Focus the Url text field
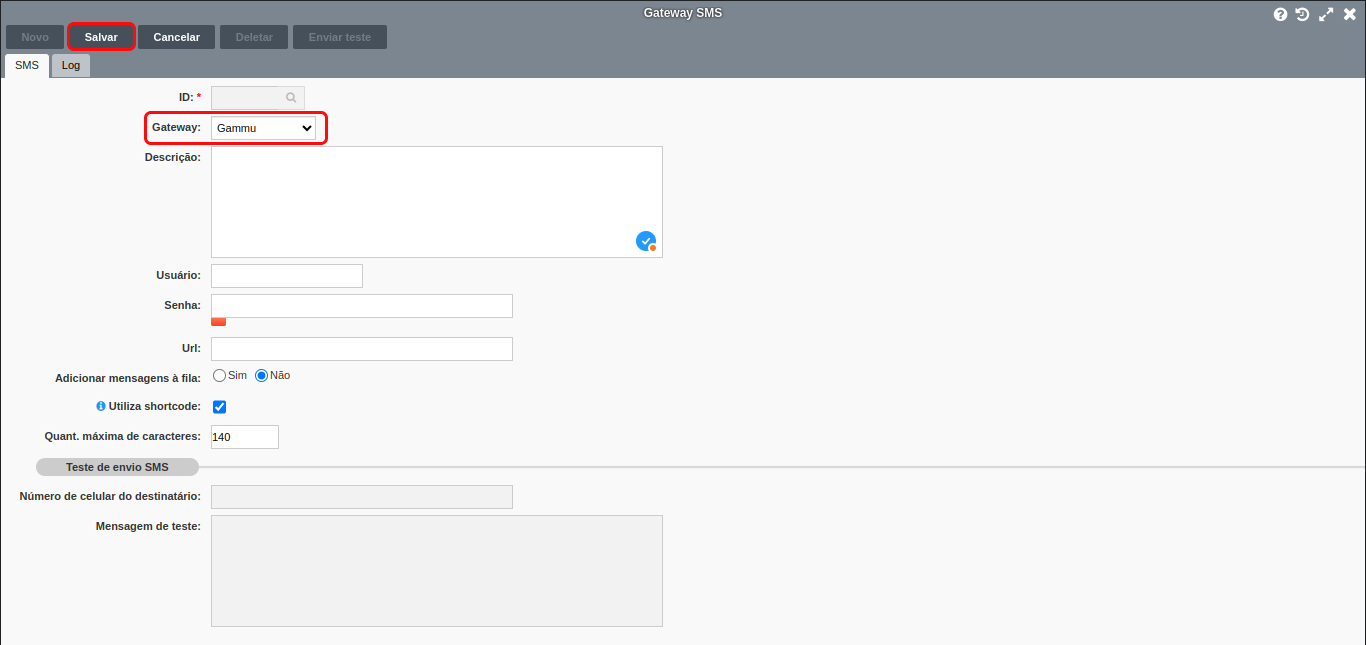This screenshot has height=645, width=1366. point(362,349)
